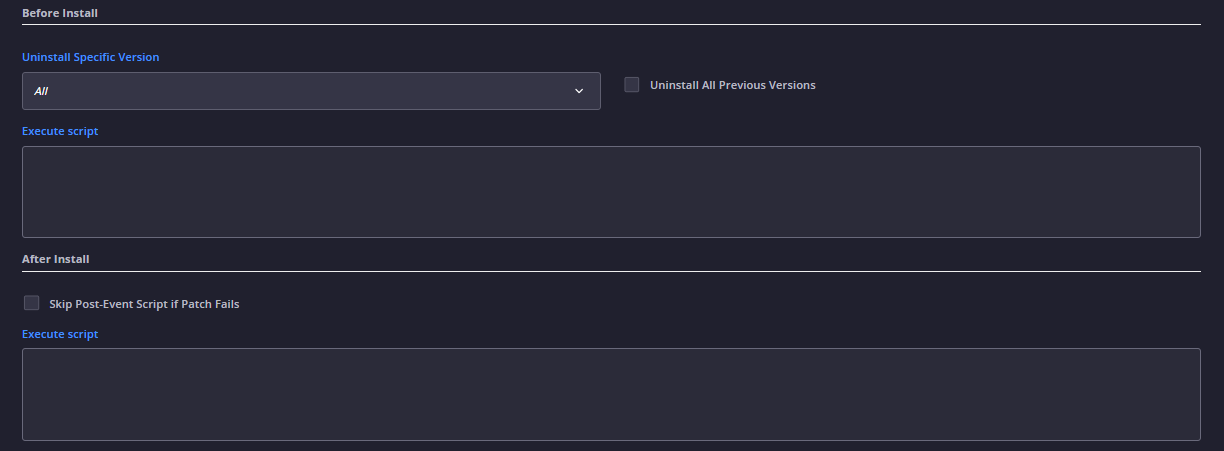Place cursor in post-install script text area

click(611, 394)
